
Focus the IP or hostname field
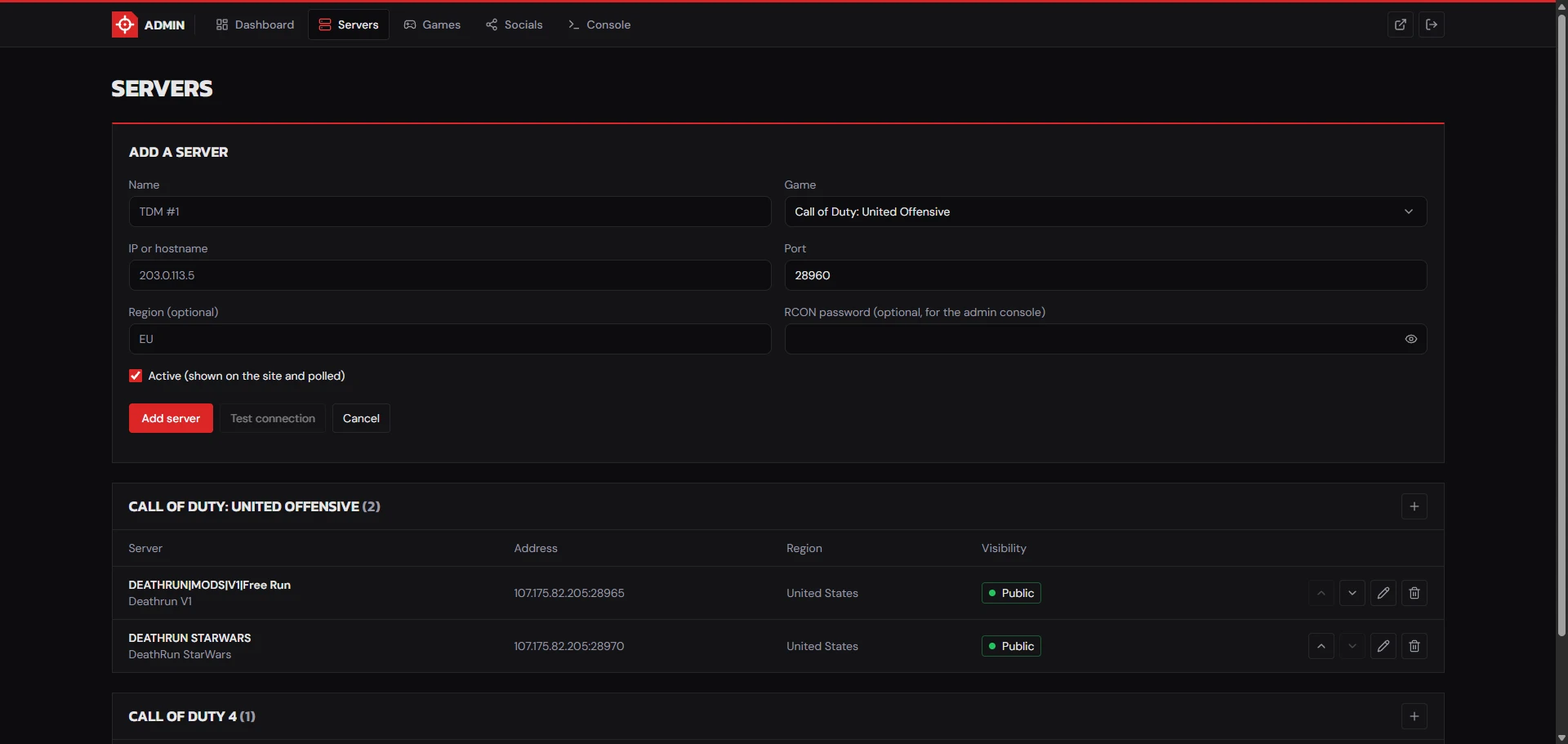tap(450, 275)
